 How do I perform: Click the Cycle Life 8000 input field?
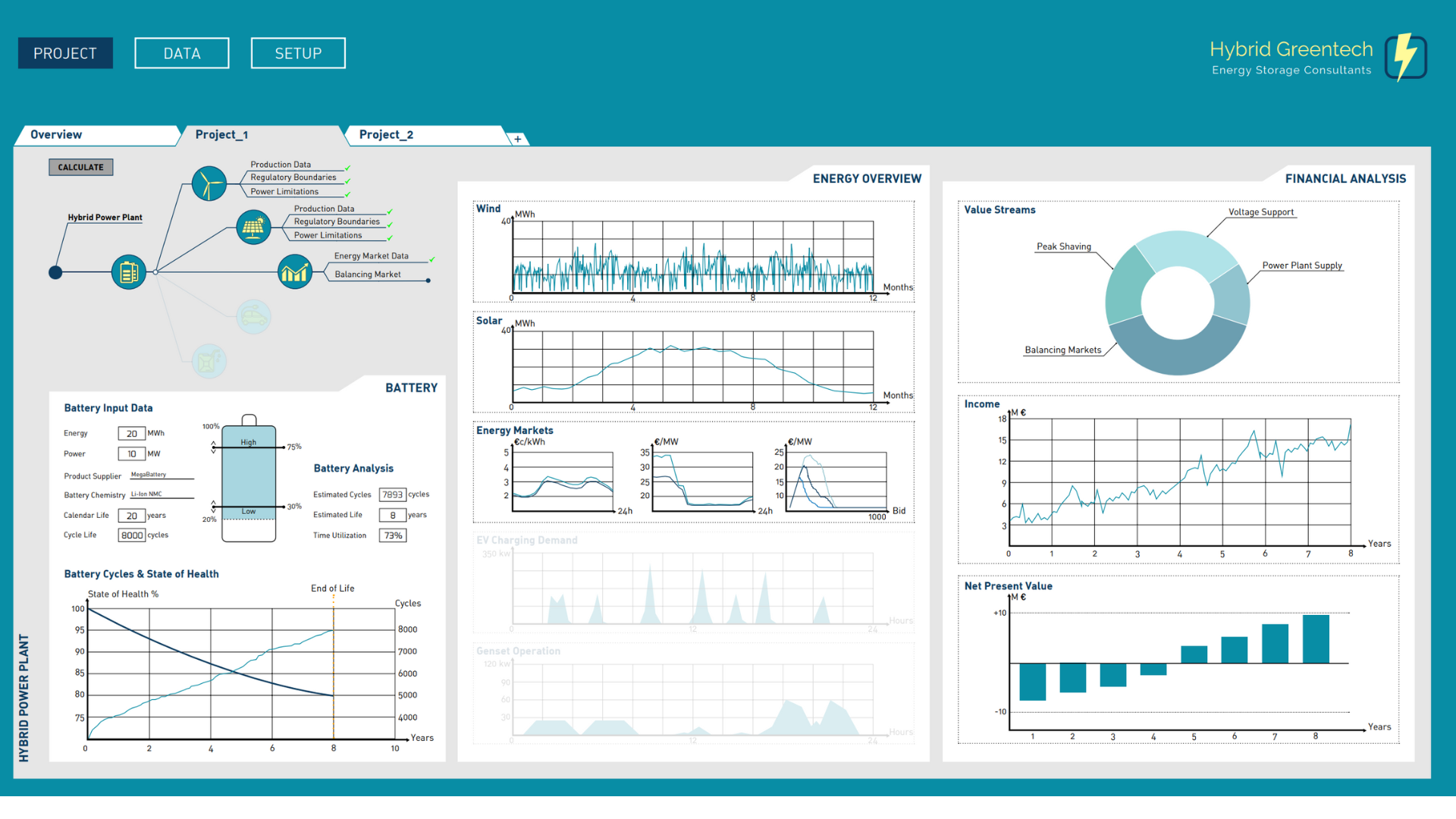(132, 535)
